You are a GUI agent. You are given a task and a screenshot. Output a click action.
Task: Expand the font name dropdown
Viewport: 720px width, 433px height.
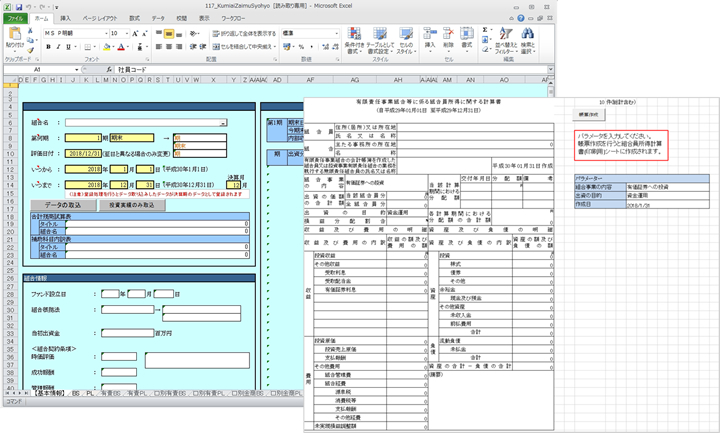click(x=106, y=34)
